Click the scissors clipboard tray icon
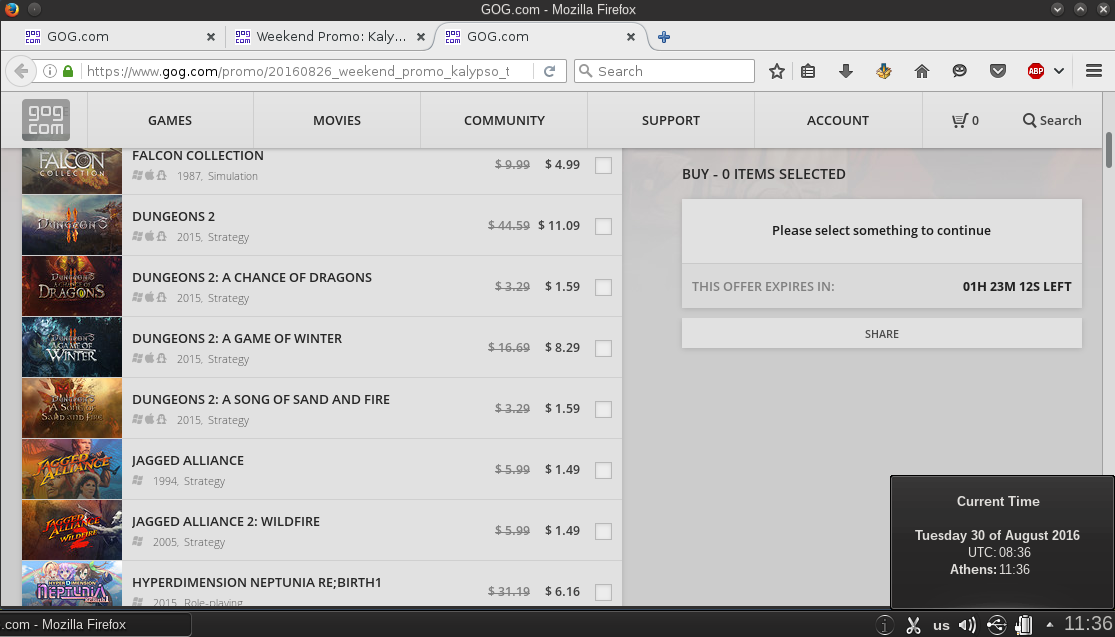The width and height of the screenshot is (1115, 637). click(x=913, y=625)
